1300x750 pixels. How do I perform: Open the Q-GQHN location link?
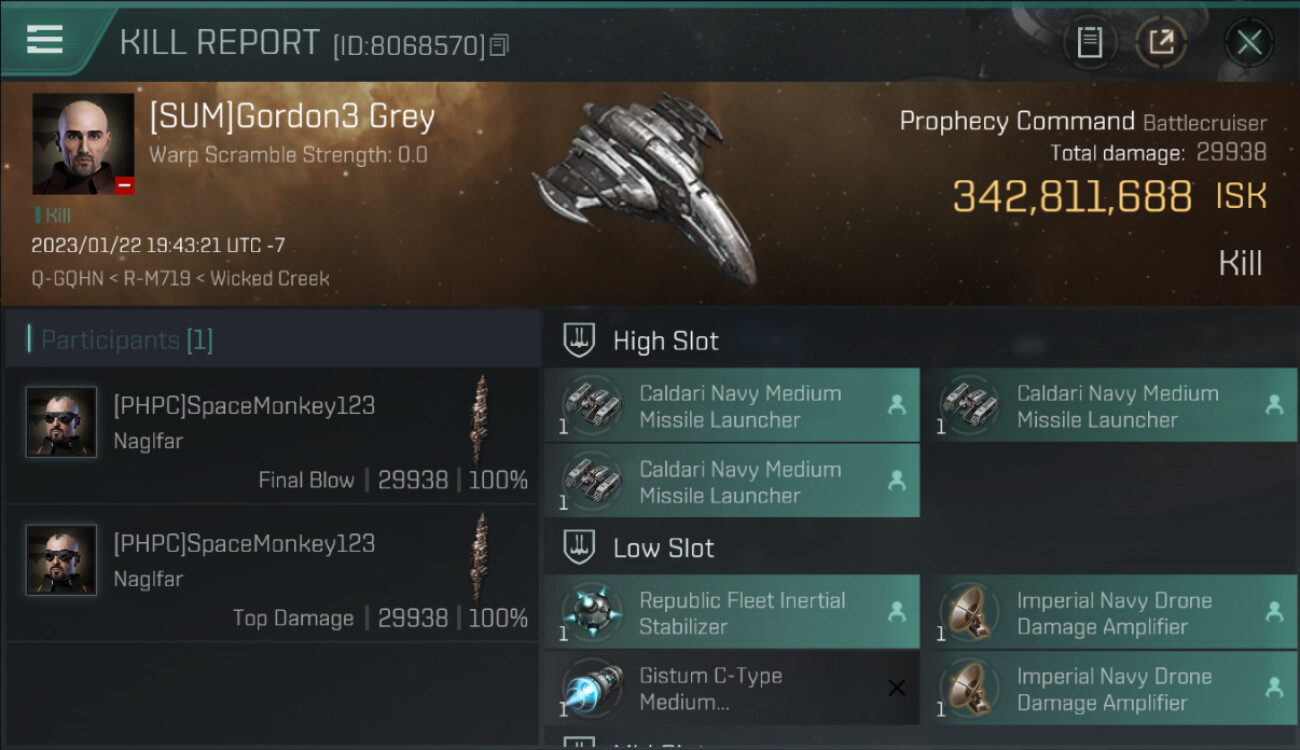(67, 279)
